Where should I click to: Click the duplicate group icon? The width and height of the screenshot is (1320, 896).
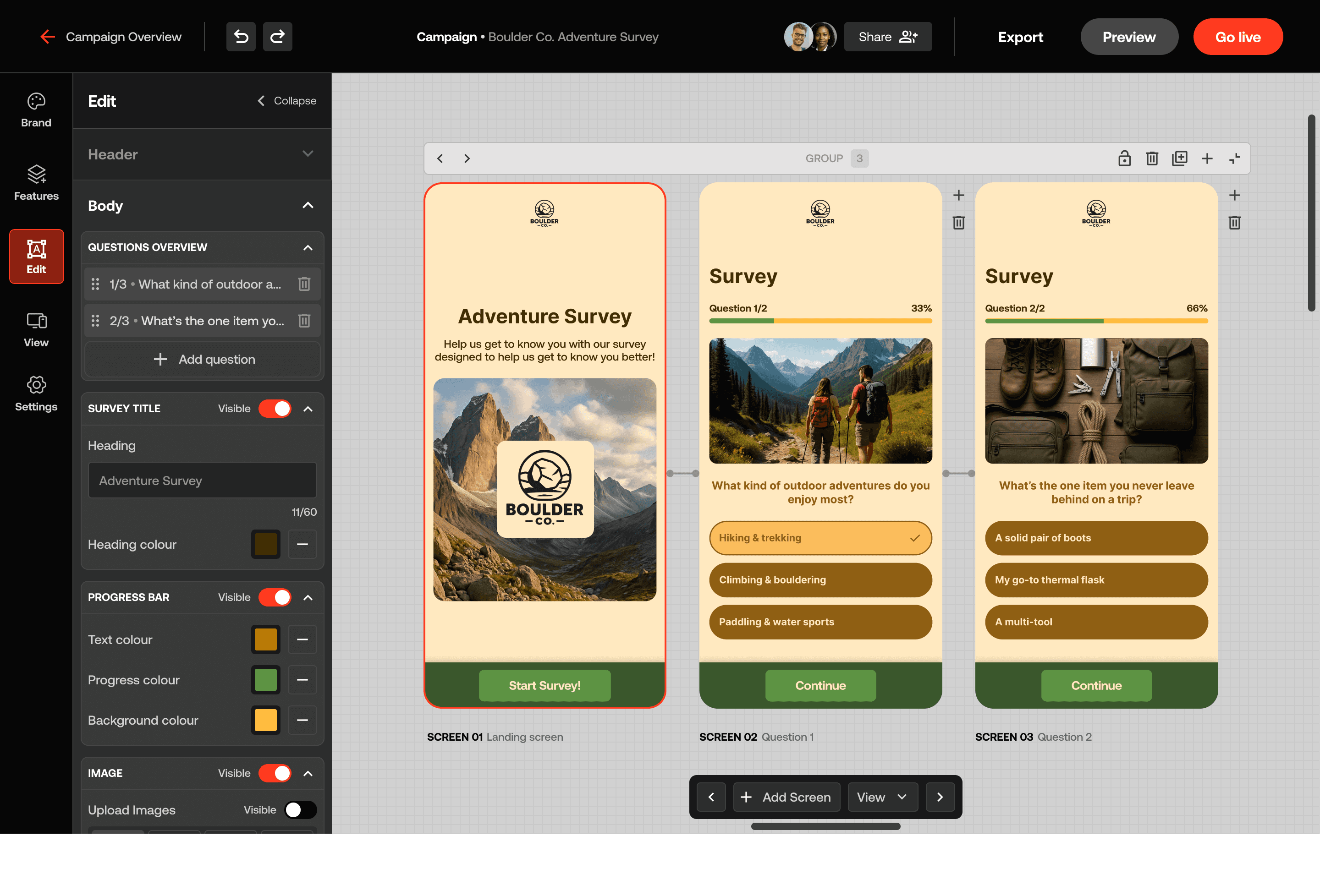click(1179, 158)
